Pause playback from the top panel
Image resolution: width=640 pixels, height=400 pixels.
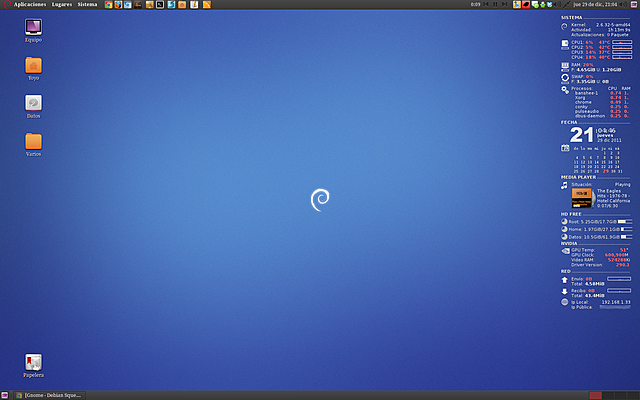pyautogui.click(x=495, y=4)
